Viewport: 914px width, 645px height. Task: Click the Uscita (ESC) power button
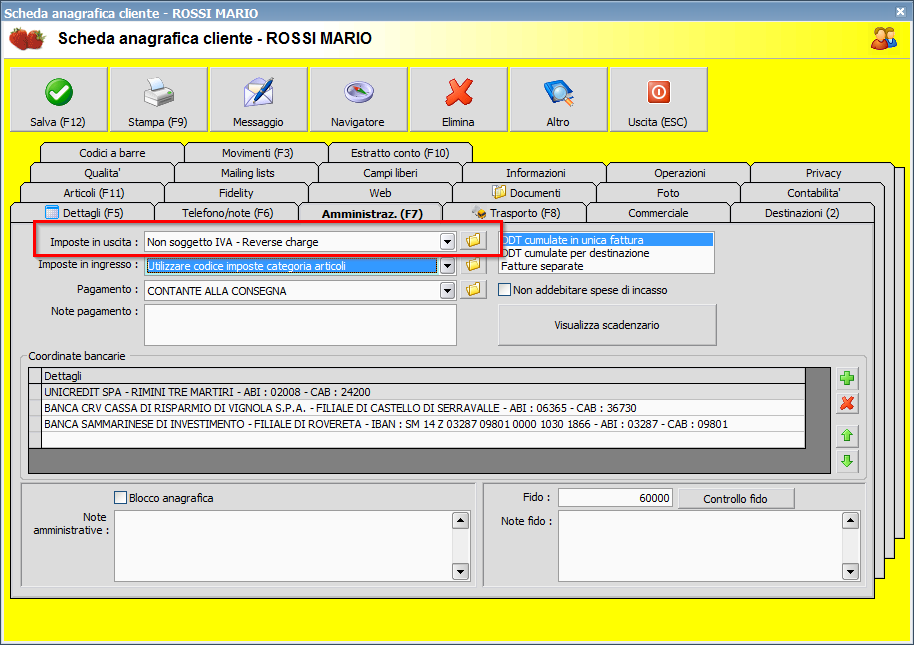659,100
